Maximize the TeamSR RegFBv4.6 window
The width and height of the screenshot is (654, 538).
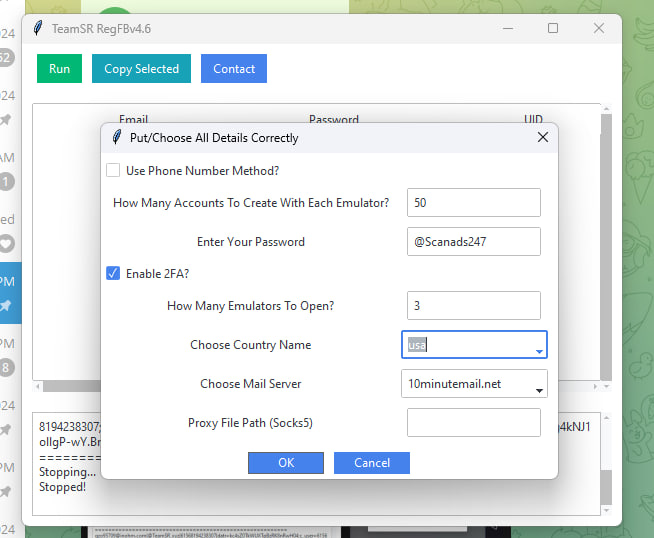tap(553, 28)
